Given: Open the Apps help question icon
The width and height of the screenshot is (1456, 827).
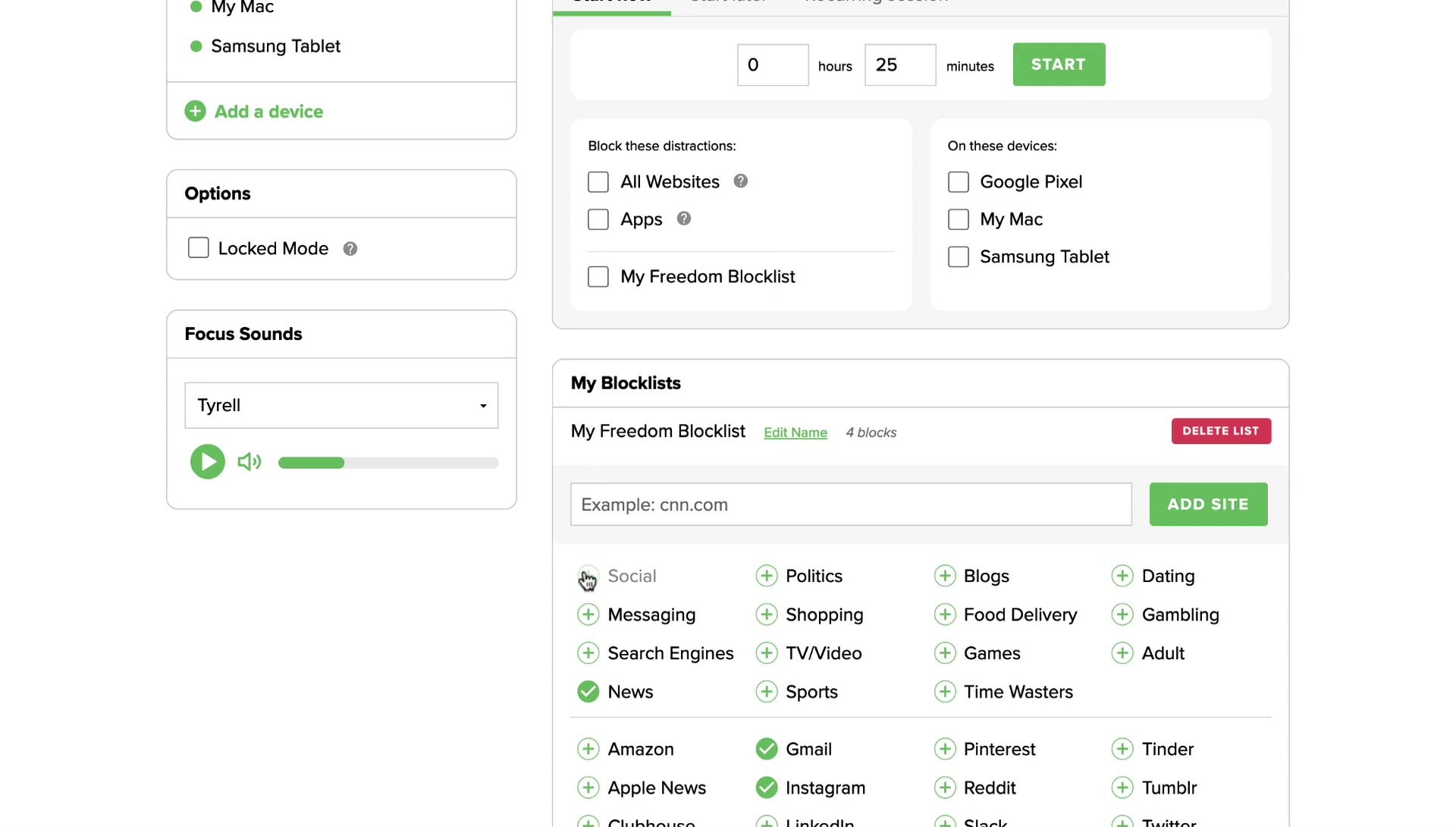Looking at the screenshot, I should coord(684,219).
